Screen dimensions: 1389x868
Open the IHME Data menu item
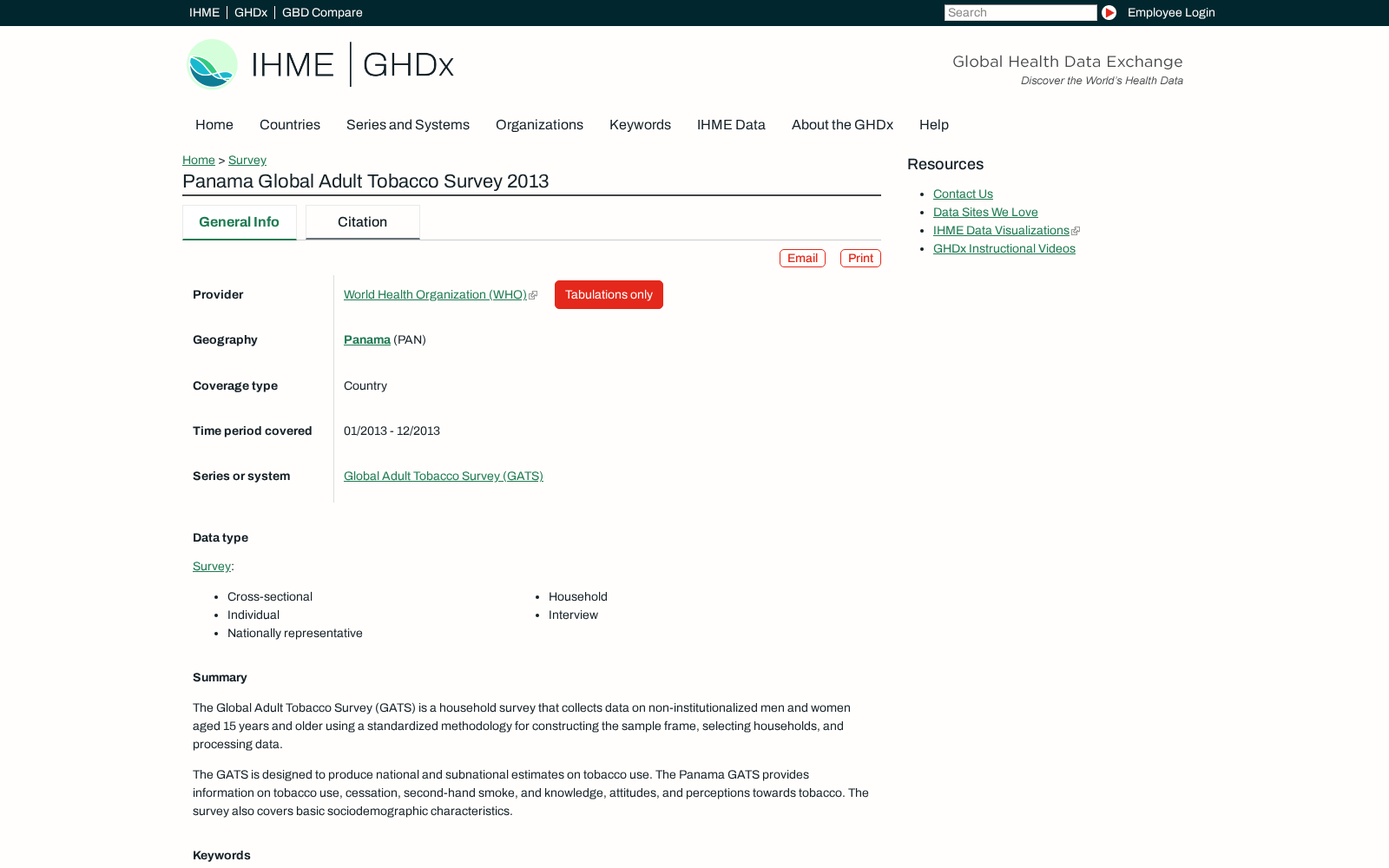(x=731, y=125)
